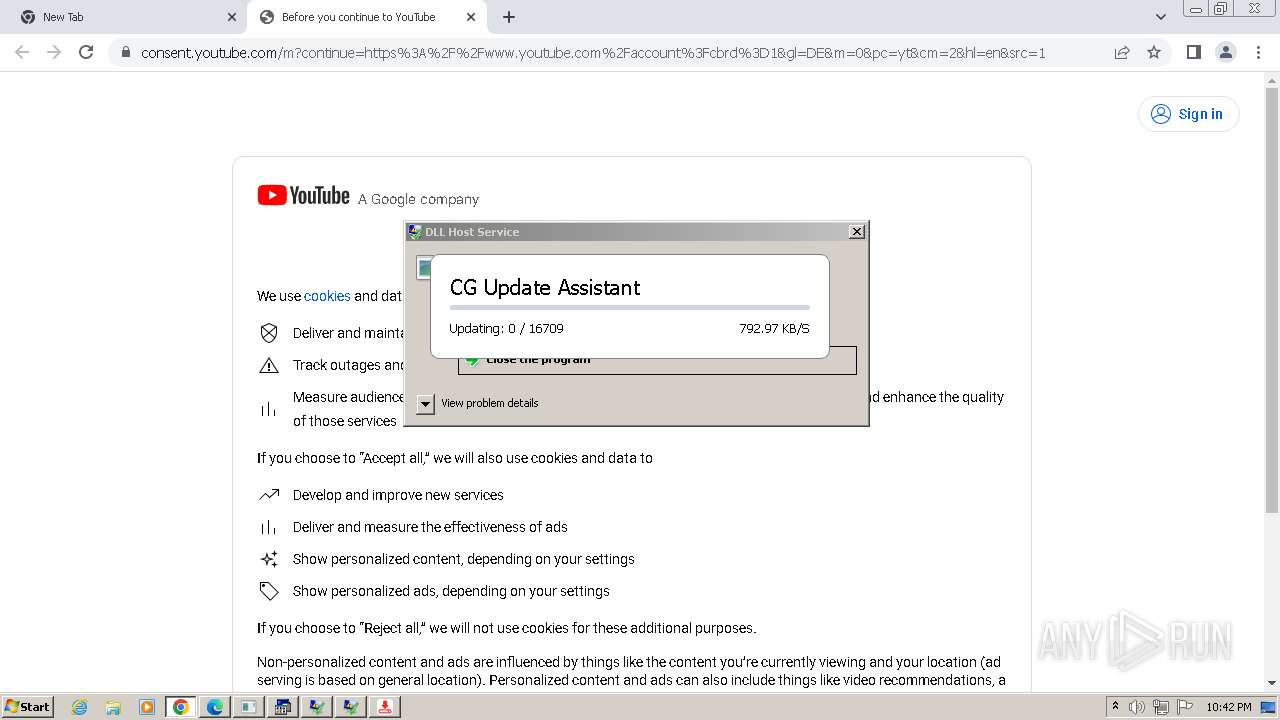Click the 'Develop and improve new services' line
The width and height of the screenshot is (1280, 720).
coord(398,495)
